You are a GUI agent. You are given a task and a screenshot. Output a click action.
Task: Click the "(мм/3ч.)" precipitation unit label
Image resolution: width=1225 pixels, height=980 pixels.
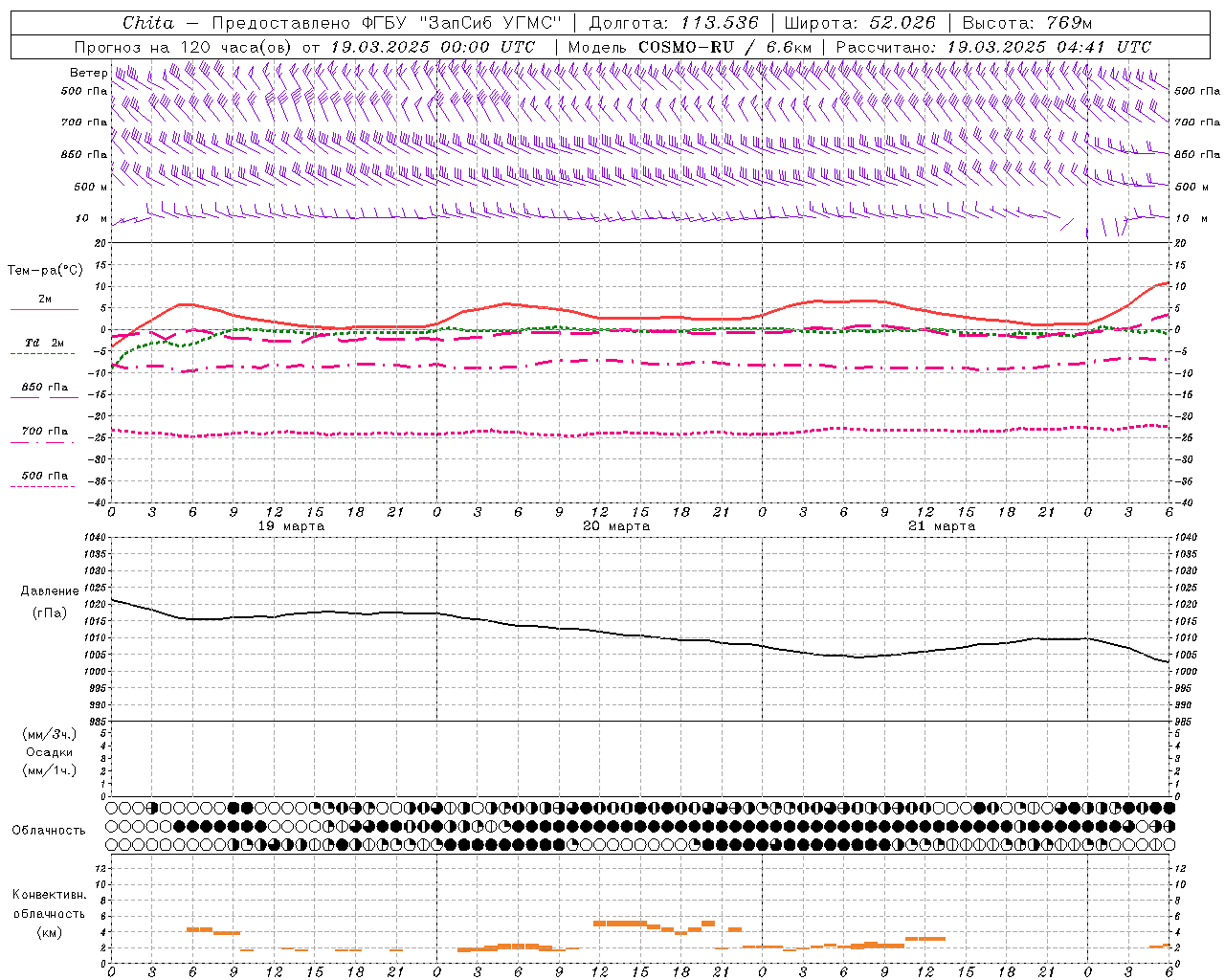pos(50,734)
